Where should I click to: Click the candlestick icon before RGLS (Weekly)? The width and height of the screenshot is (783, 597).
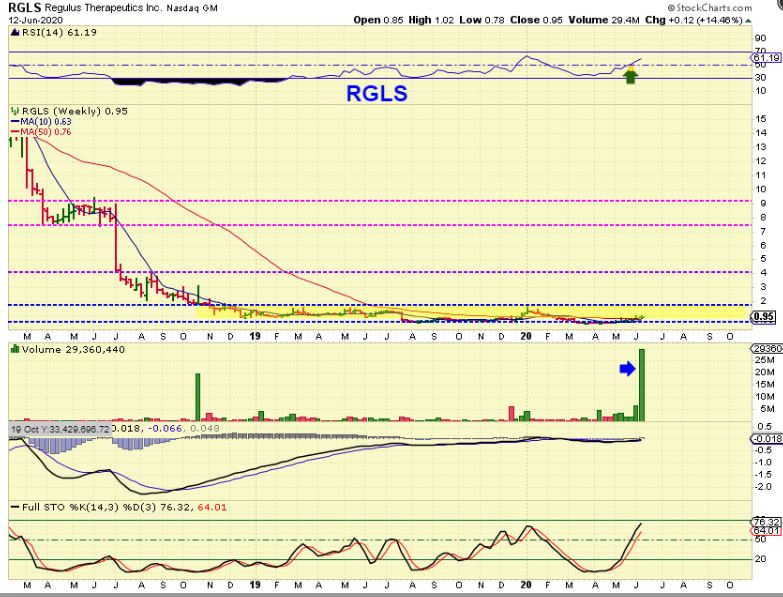coord(15,111)
